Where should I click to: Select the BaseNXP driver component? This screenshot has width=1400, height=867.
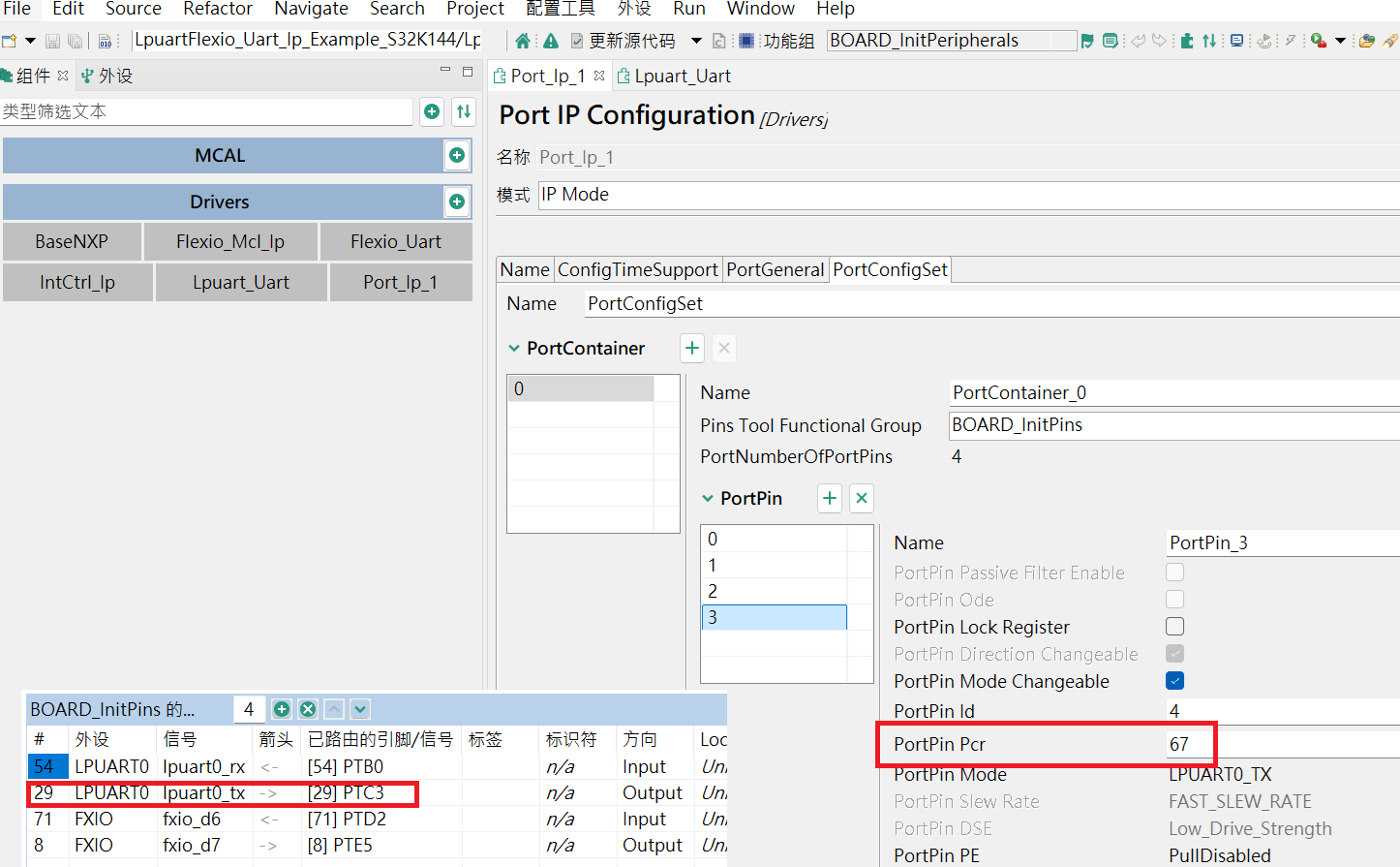[x=72, y=241]
